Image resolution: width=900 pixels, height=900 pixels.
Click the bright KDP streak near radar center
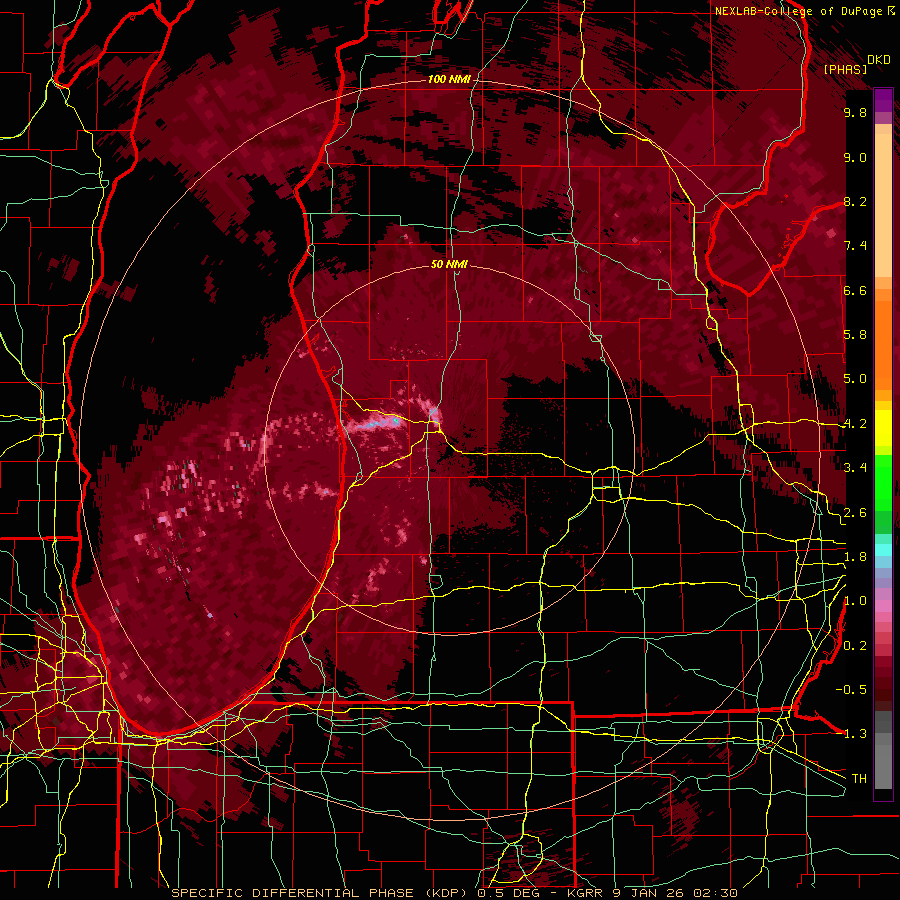pyautogui.click(x=376, y=425)
